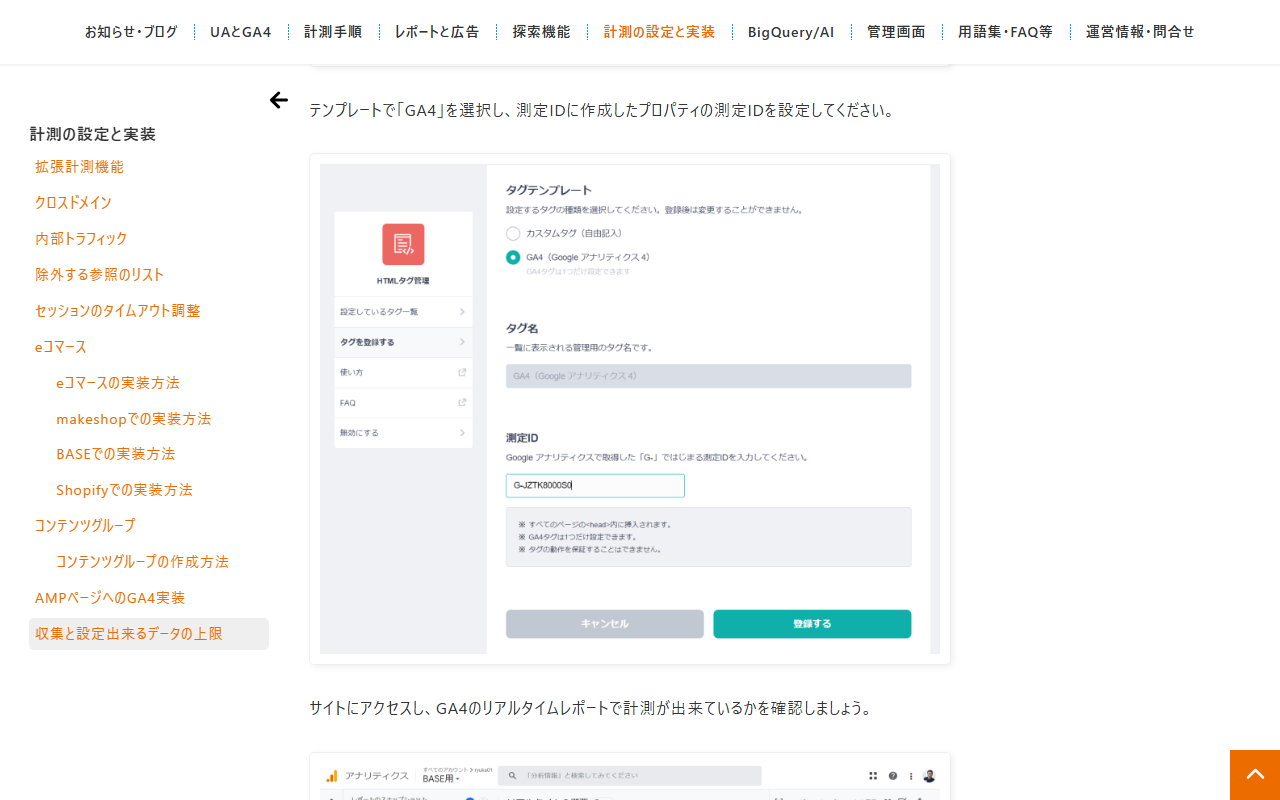Go to eコマースの実装方法 link
Viewport: 1280px width, 800px height.
point(118,383)
